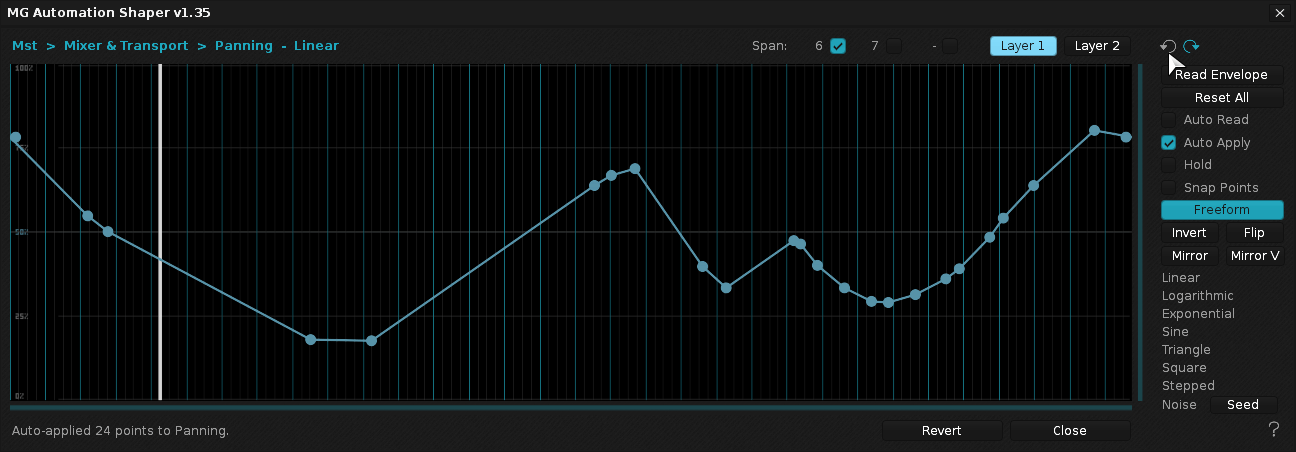Select the first envelope point at far left
The width and height of the screenshot is (1296, 452).
pos(15,137)
